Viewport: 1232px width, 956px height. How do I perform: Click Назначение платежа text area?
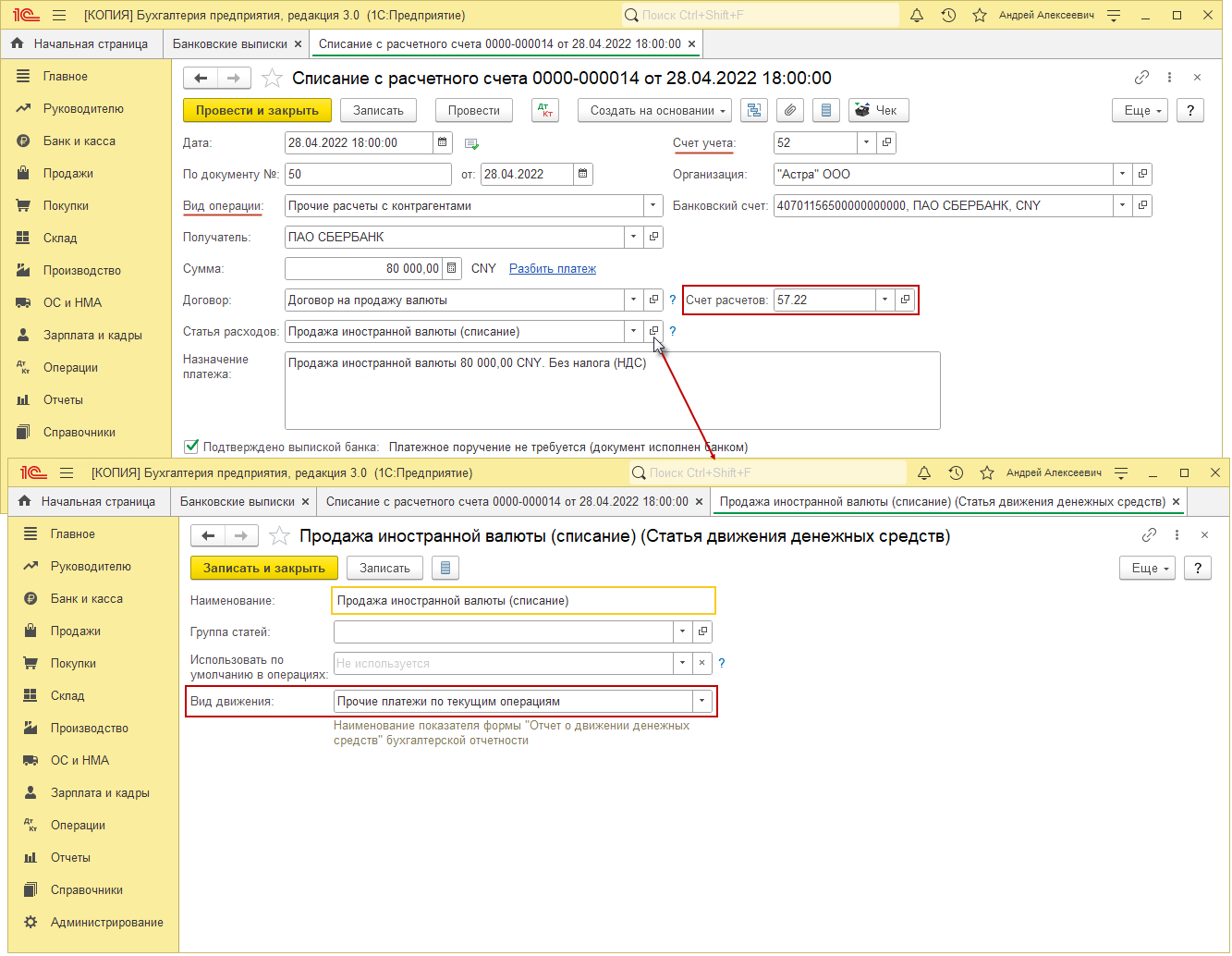click(x=612, y=390)
